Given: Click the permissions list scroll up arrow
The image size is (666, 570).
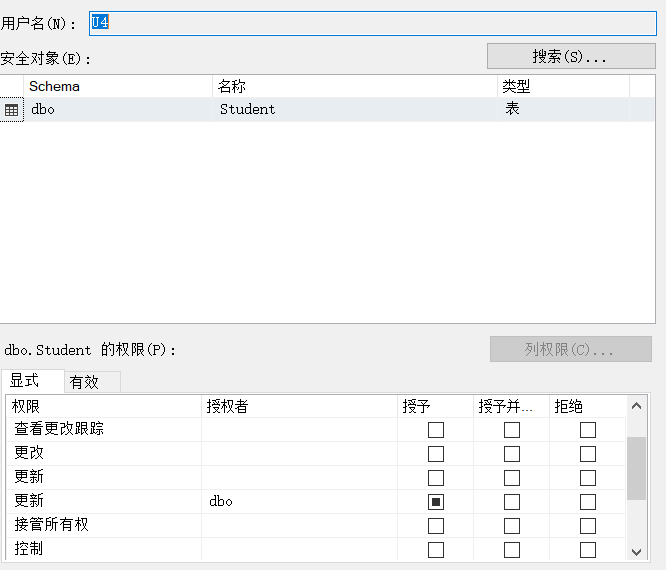Looking at the screenshot, I should pos(636,406).
